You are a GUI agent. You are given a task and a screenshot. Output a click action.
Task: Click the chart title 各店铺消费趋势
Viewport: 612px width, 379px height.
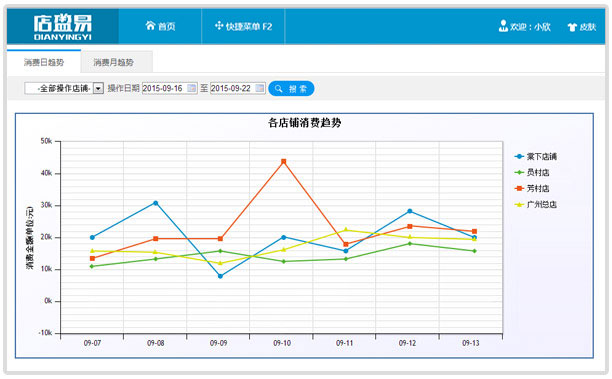304,123
